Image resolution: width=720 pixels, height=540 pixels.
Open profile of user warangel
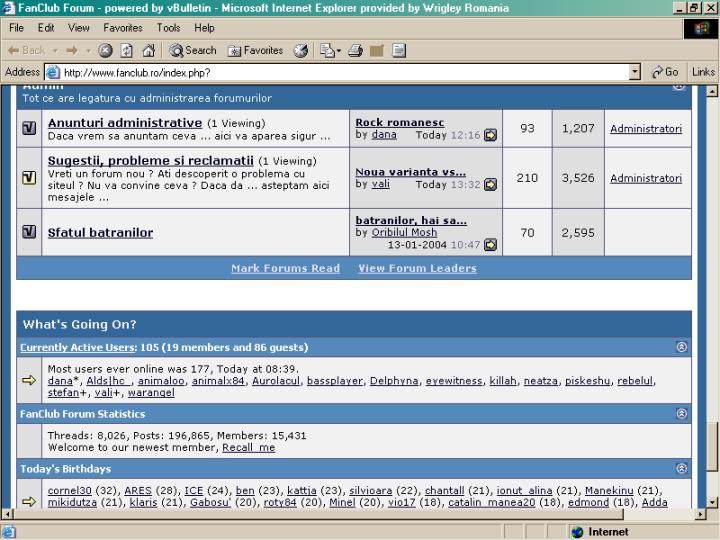(151, 393)
